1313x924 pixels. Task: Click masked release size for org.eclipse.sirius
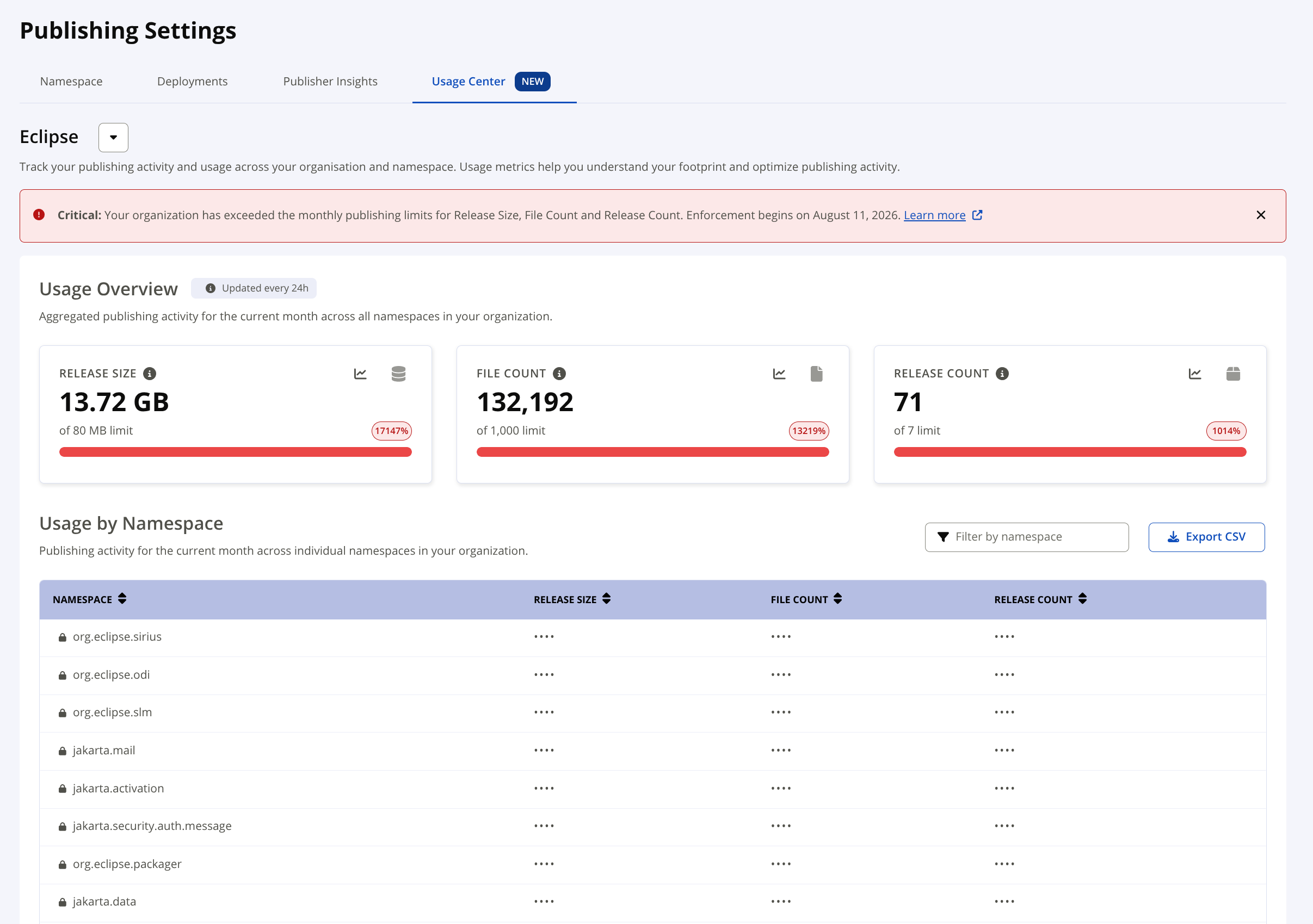(x=544, y=637)
